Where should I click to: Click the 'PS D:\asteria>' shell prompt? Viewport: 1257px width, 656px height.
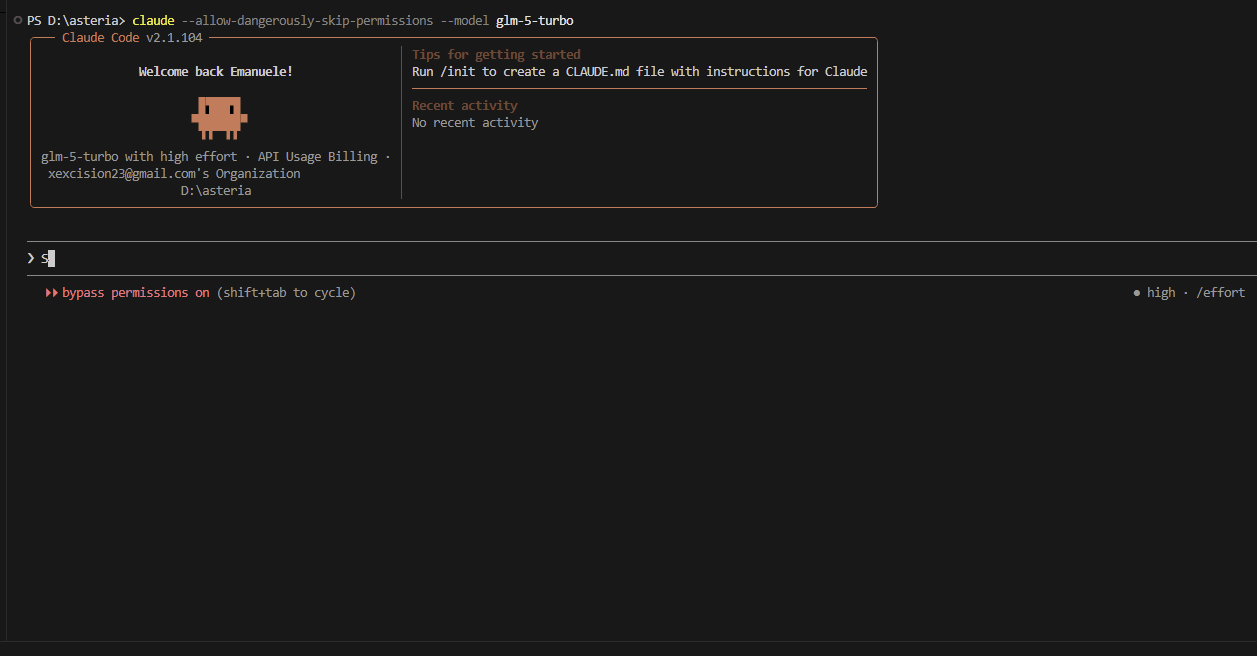pos(76,21)
